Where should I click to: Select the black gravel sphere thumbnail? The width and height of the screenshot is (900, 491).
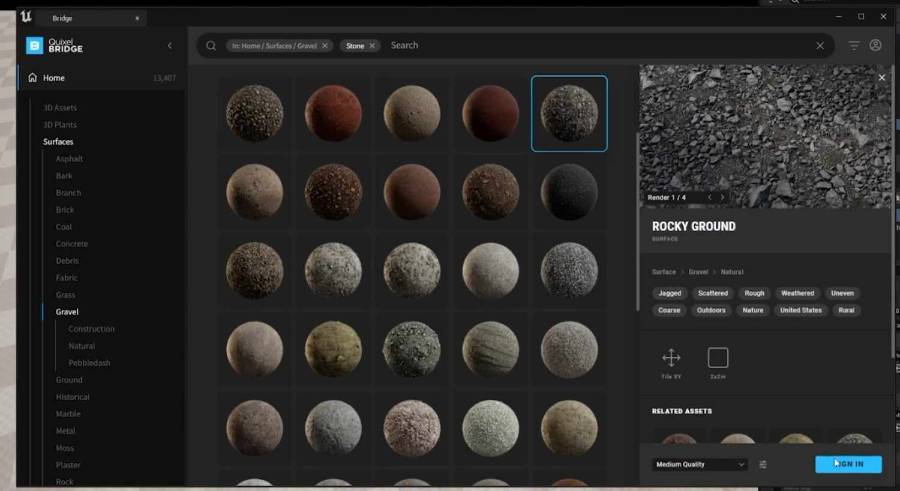click(569, 192)
